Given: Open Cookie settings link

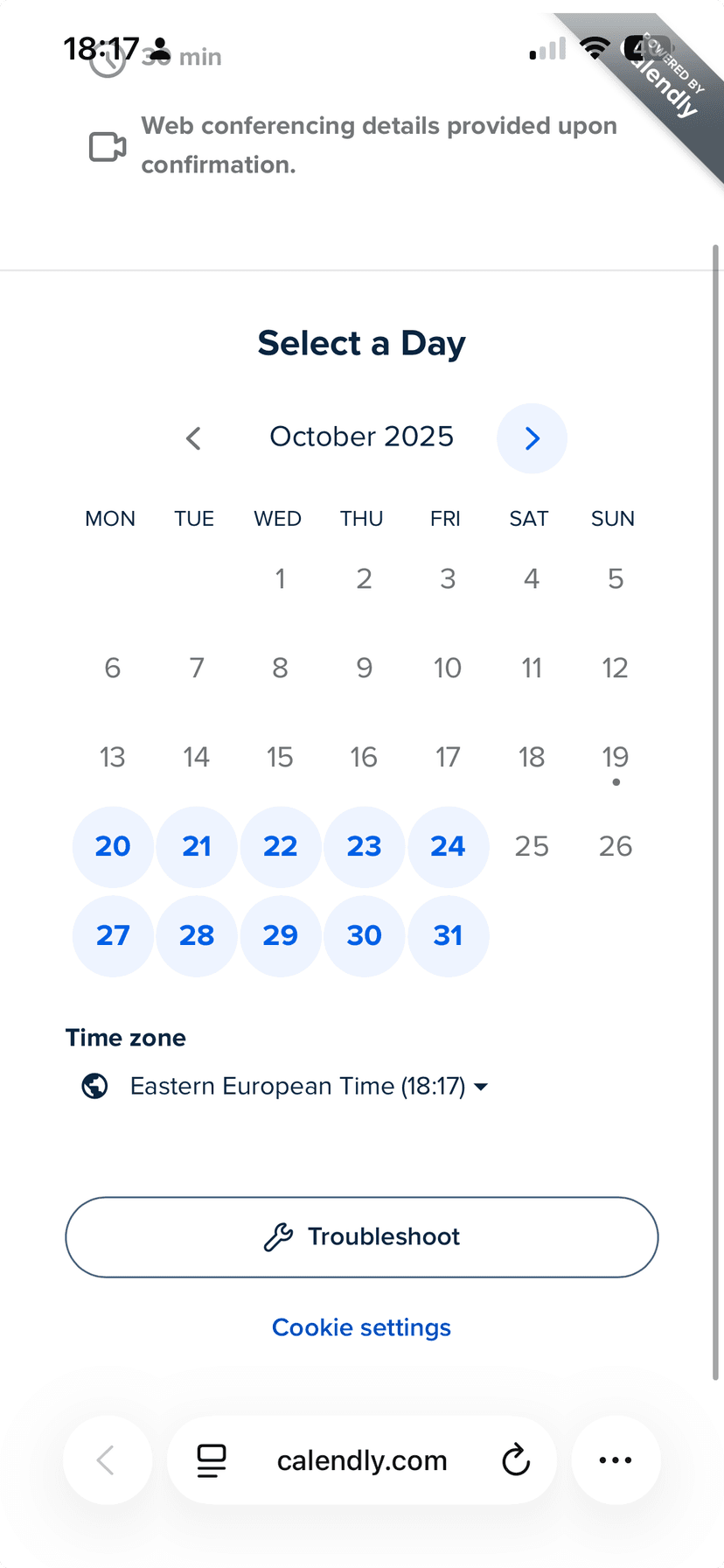Looking at the screenshot, I should [x=361, y=1327].
